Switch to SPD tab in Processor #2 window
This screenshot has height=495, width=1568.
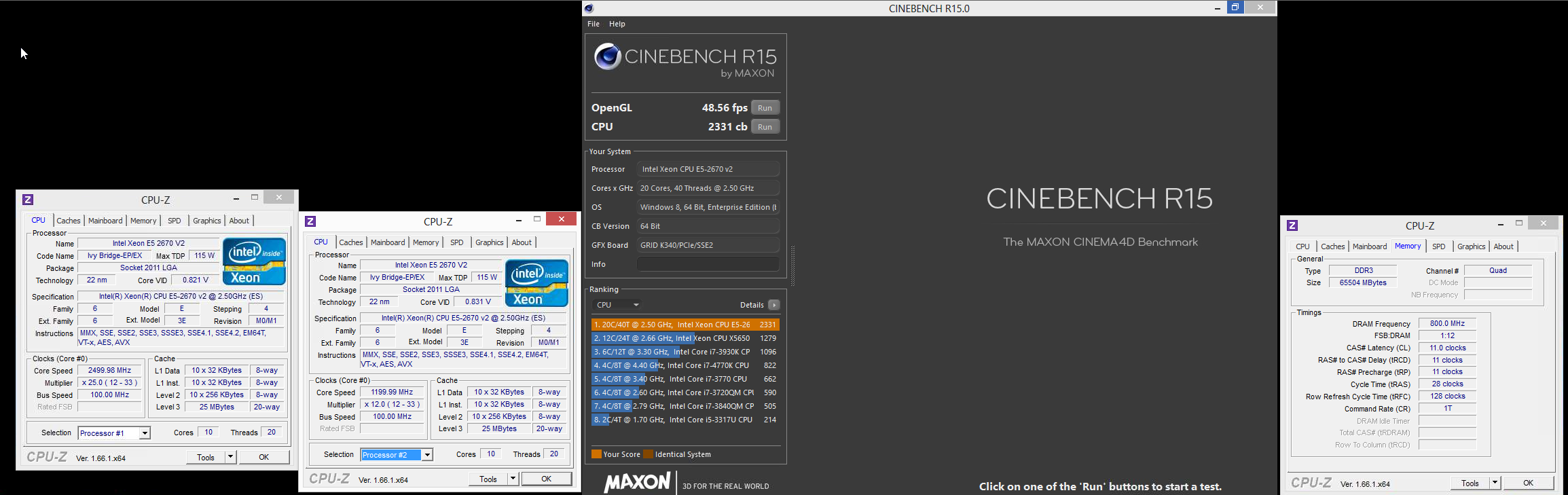457,242
